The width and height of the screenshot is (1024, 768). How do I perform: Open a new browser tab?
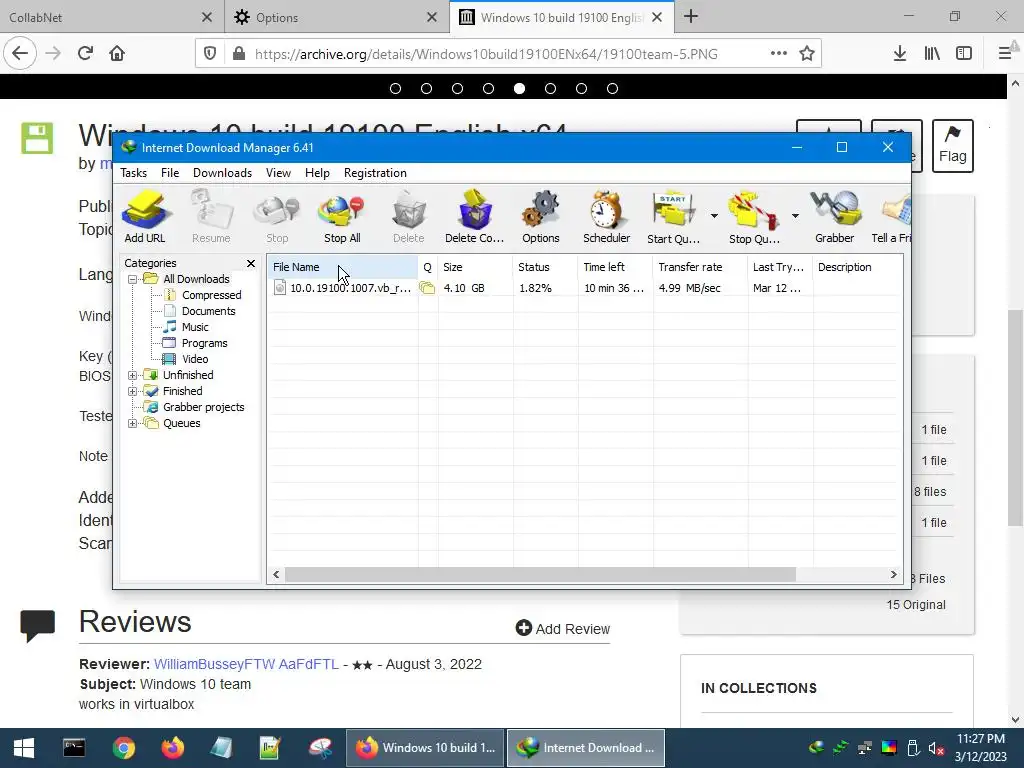[x=691, y=17]
